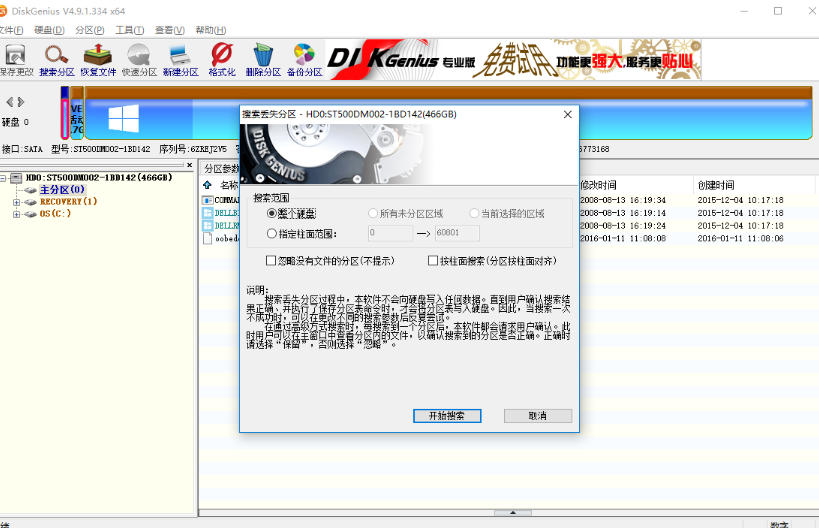
Task: Click the Cancel (取消) button in dialog
Action: (x=538, y=416)
